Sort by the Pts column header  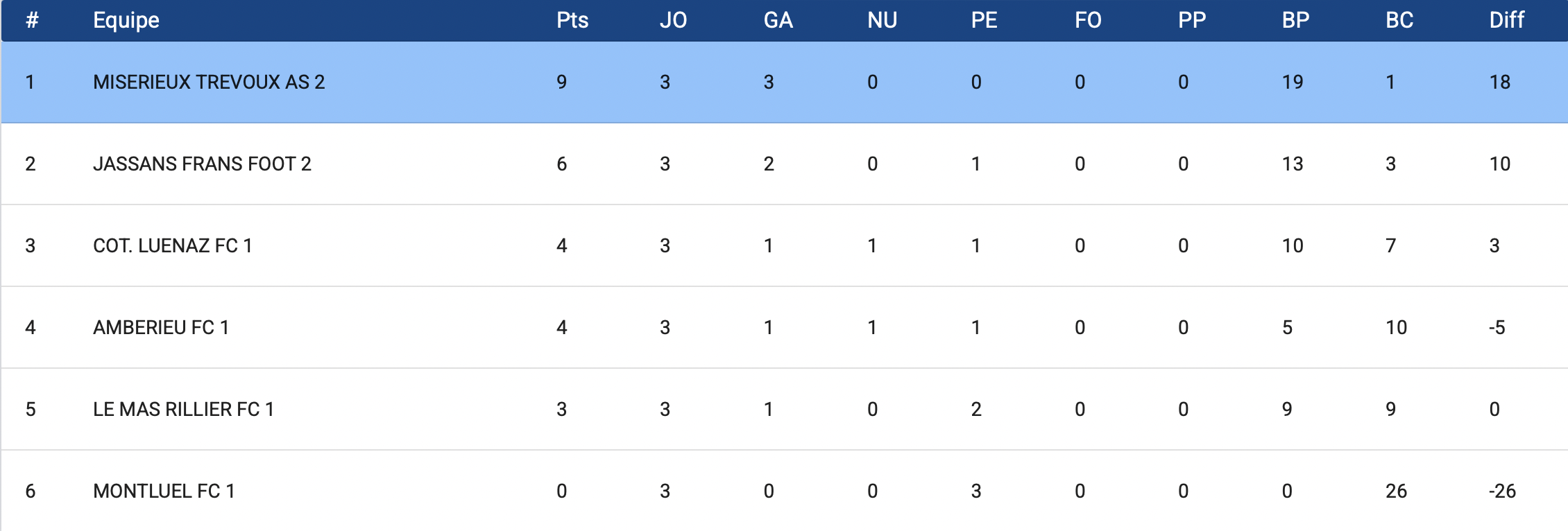(x=572, y=20)
